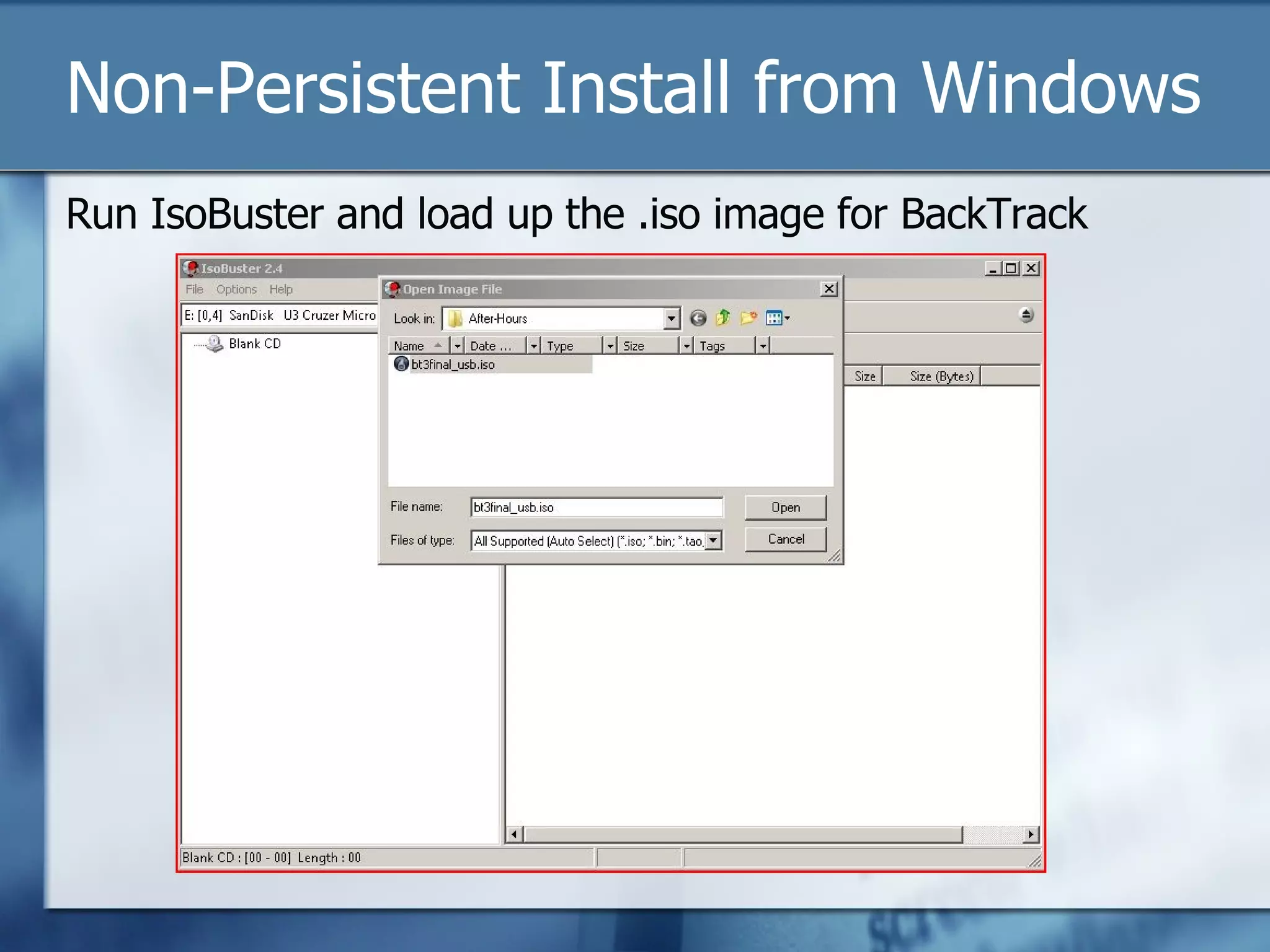Click the File name input field

pyautogui.click(x=597, y=507)
